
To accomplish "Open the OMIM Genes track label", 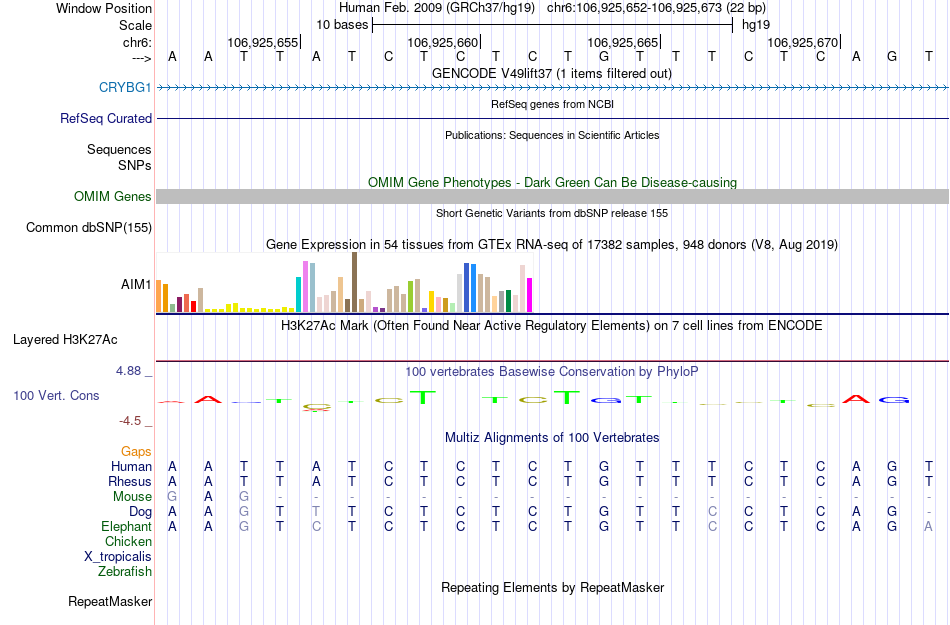I will pyautogui.click(x=112, y=196).
